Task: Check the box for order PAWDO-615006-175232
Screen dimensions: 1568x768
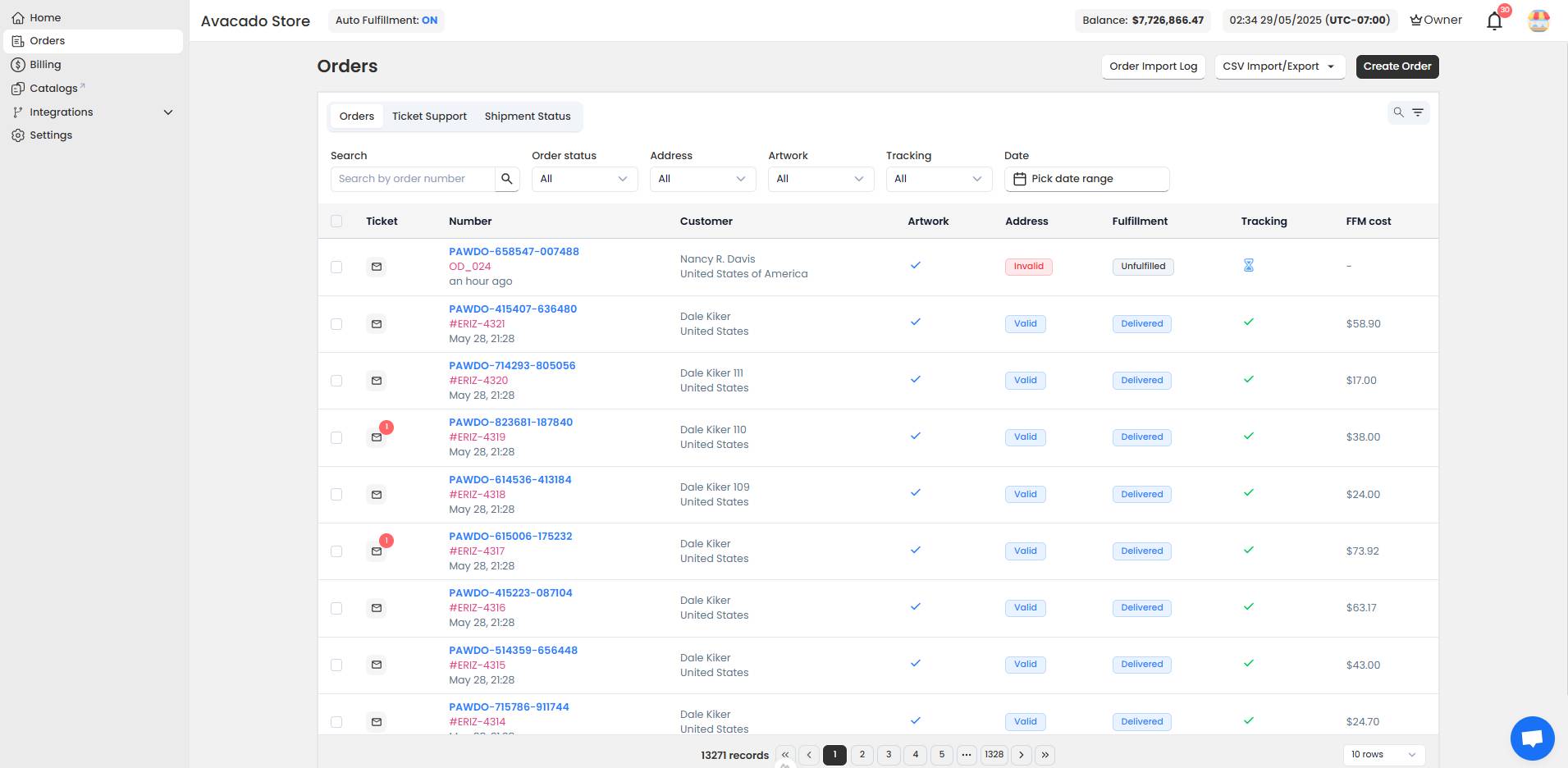Action: [336, 551]
